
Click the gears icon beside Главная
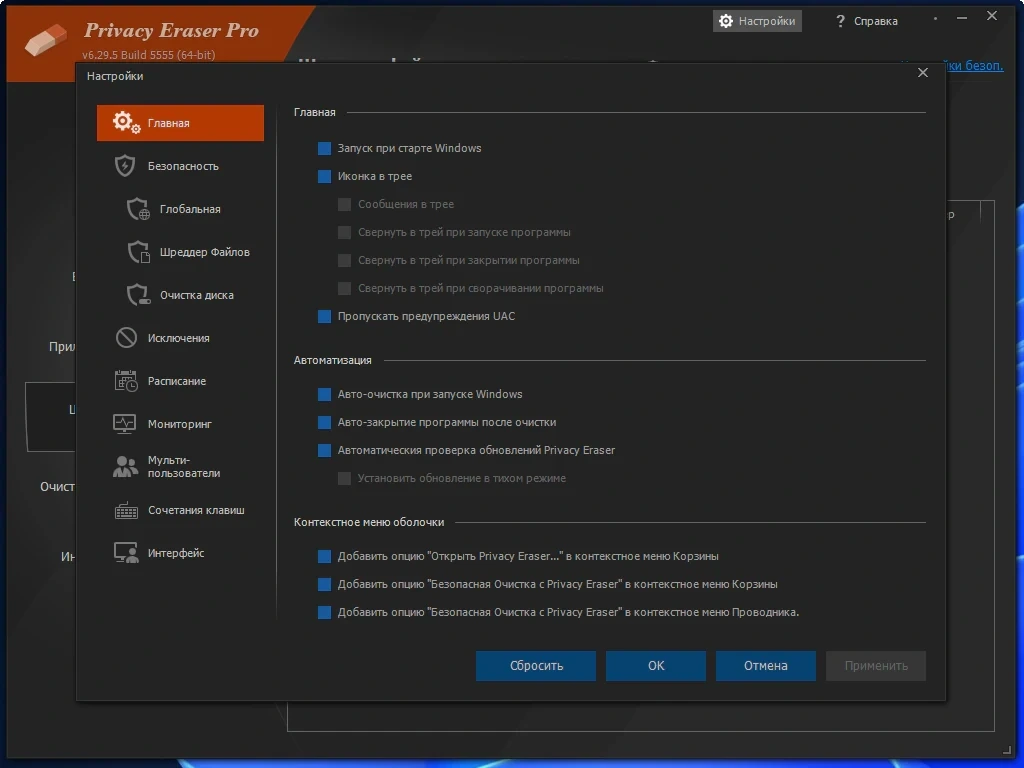click(x=126, y=122)
